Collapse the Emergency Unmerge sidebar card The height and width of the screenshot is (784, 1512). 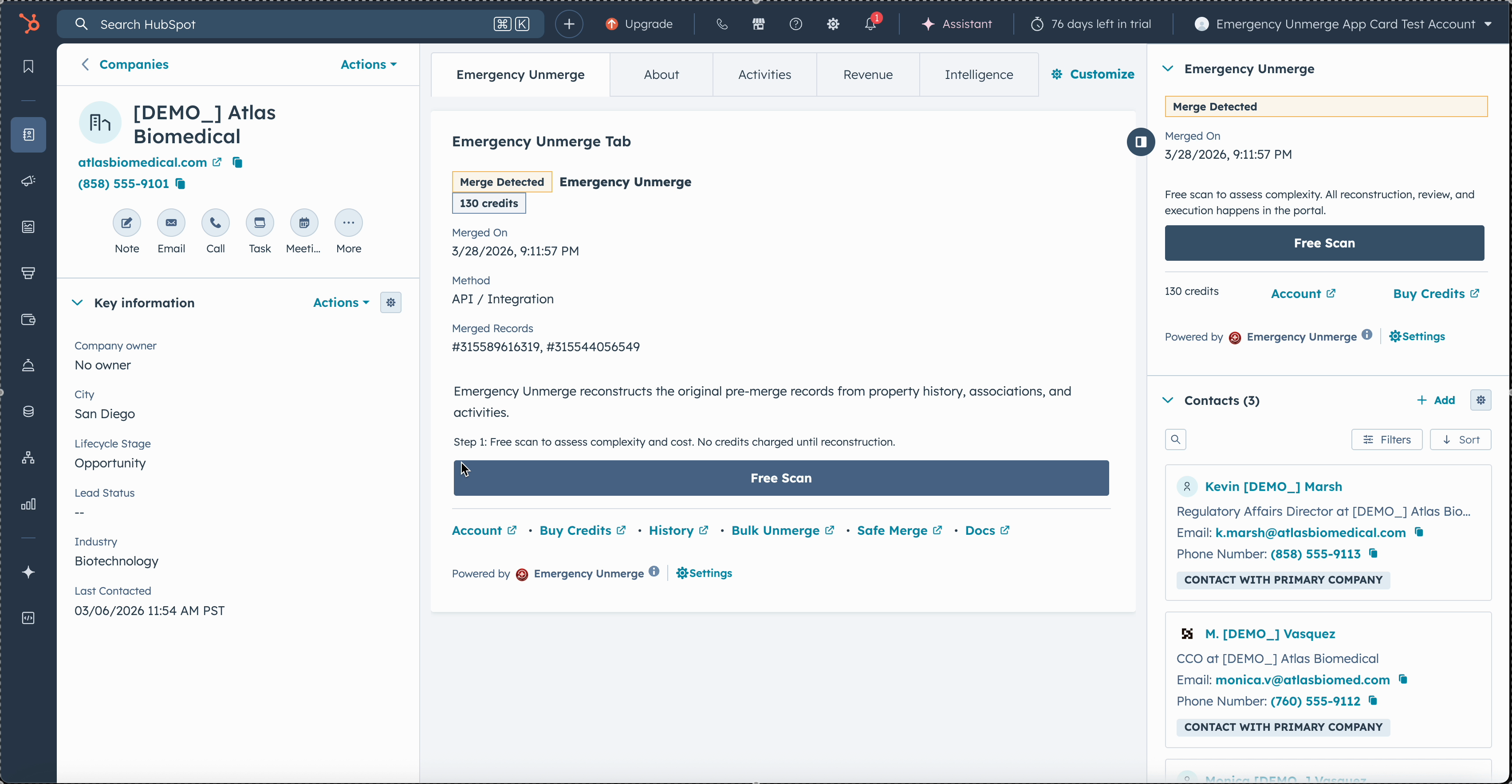click(x=1168, y=69)
